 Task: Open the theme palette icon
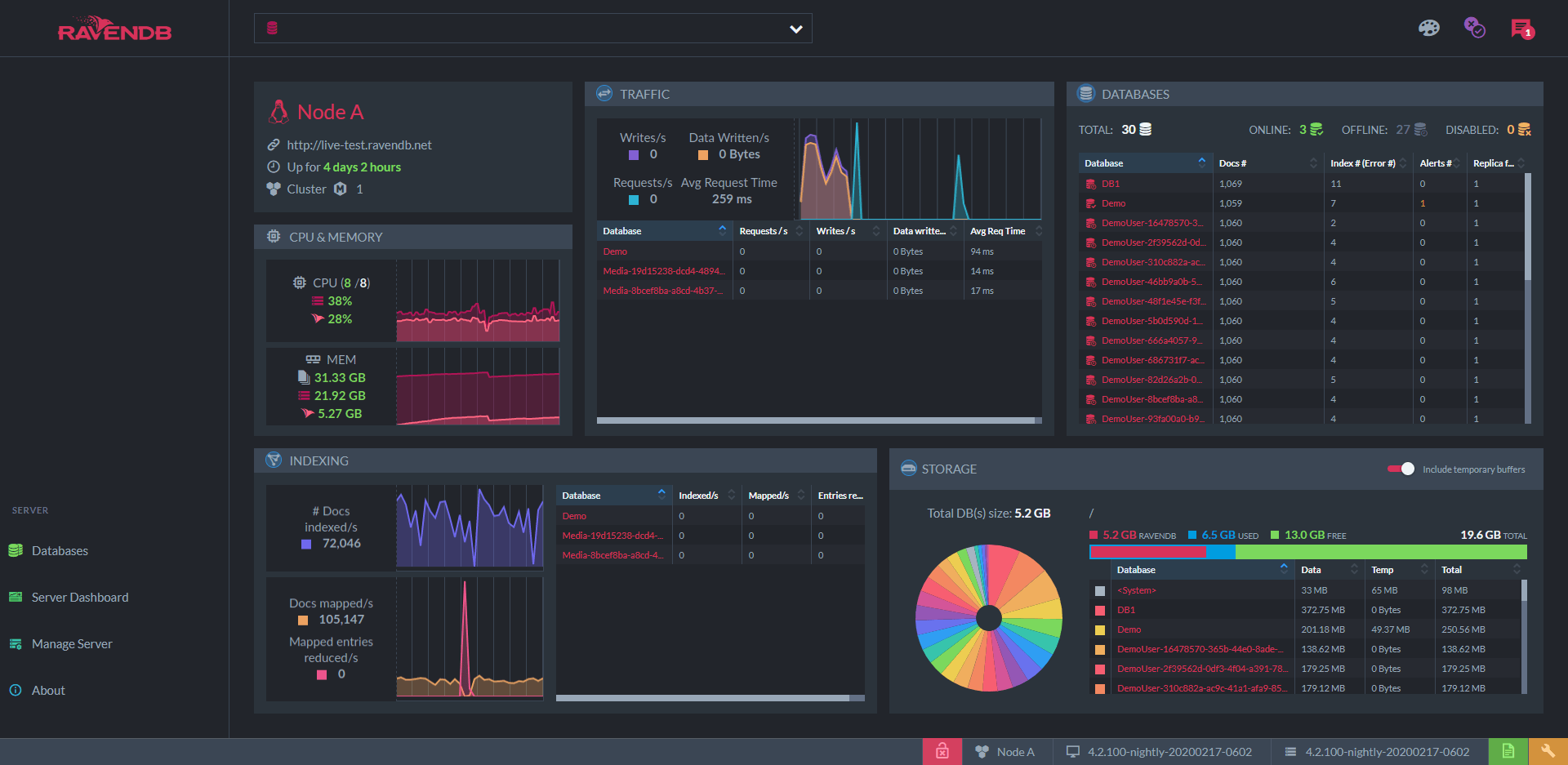click(1428, 29)
